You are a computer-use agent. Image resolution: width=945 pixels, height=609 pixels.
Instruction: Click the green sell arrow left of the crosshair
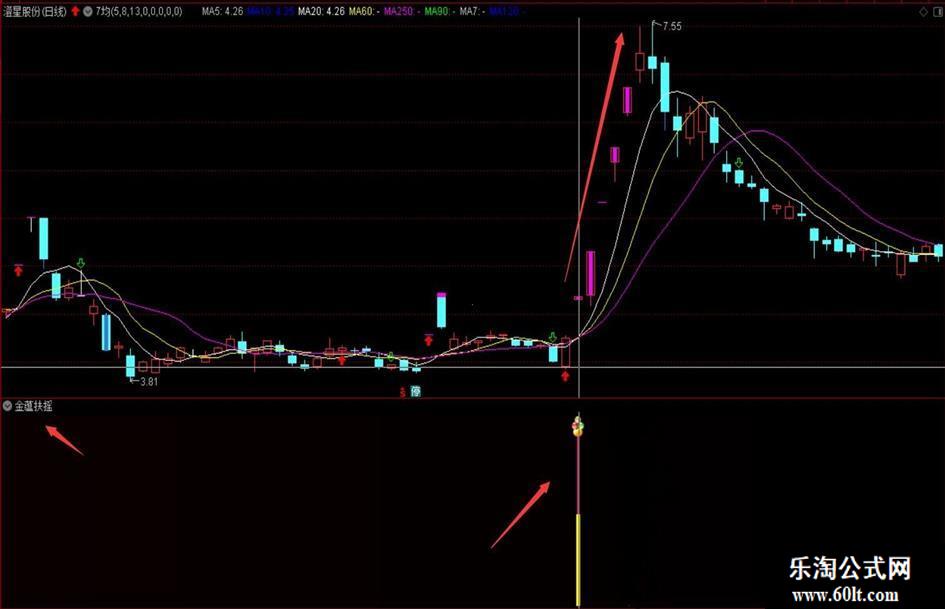552,336
